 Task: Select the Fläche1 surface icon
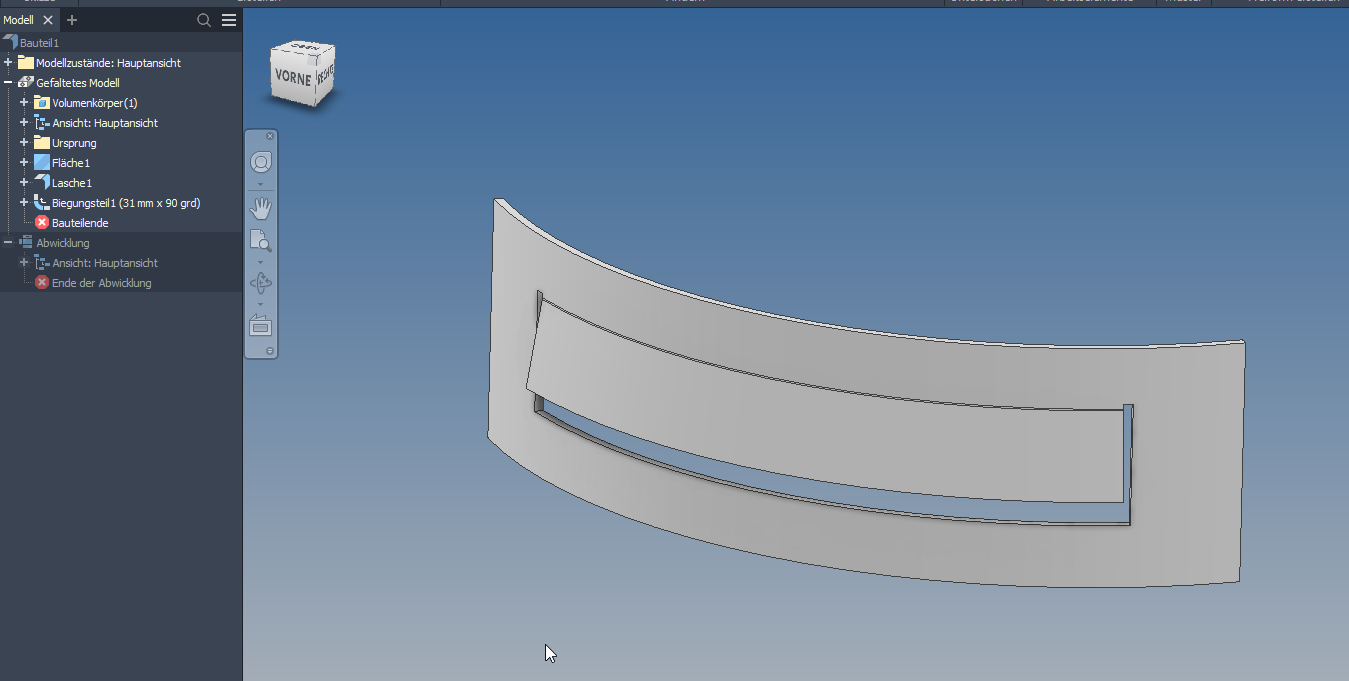tap(41, 162)
